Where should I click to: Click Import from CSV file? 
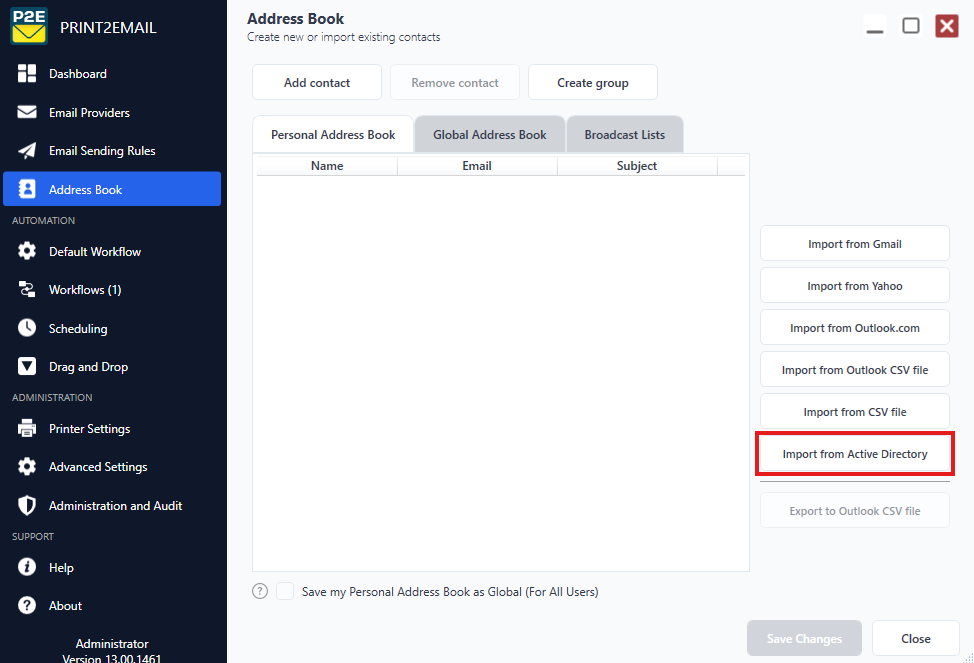pyautogui.click(x=855, y=411)
